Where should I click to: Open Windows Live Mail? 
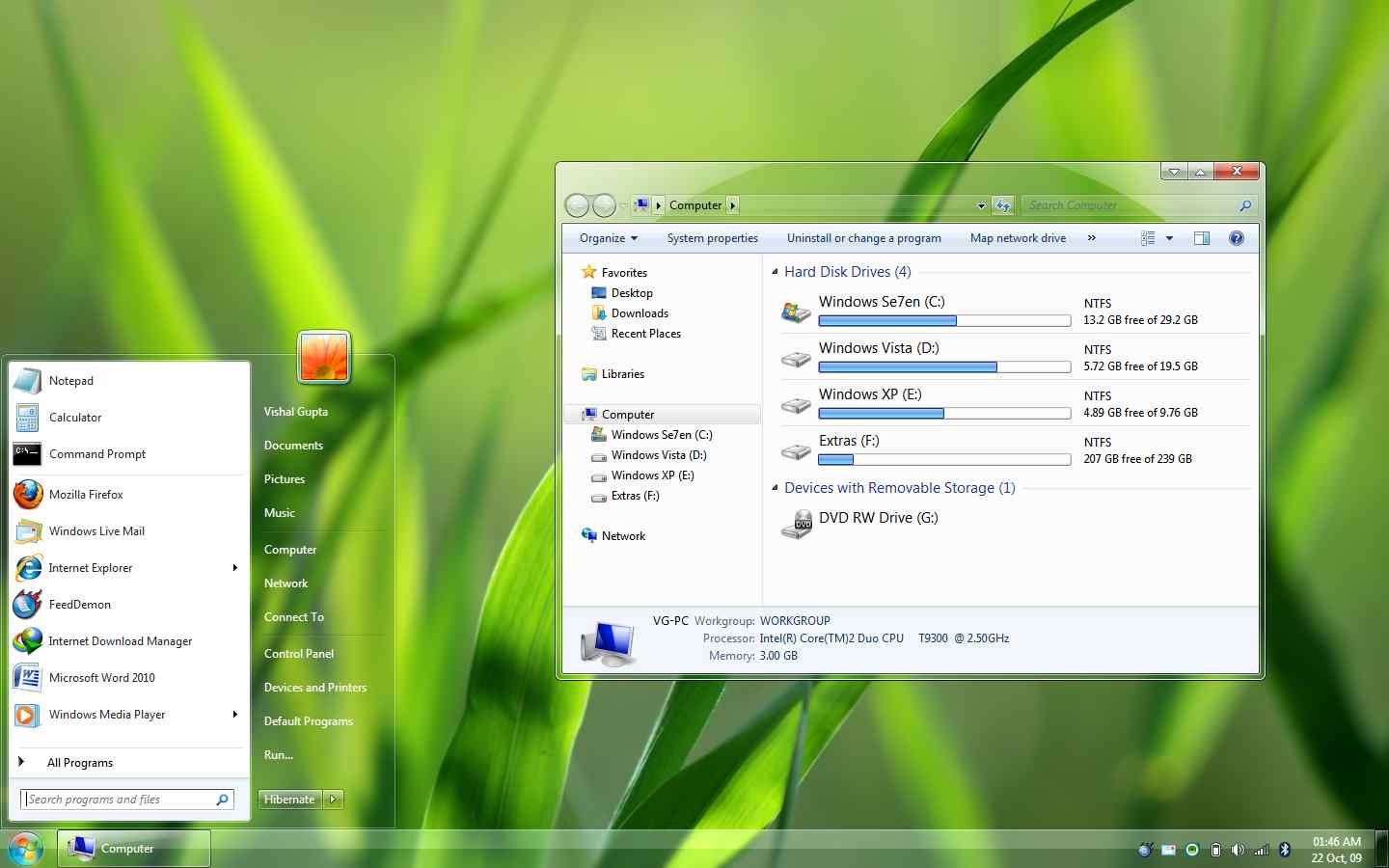(128, 531)
